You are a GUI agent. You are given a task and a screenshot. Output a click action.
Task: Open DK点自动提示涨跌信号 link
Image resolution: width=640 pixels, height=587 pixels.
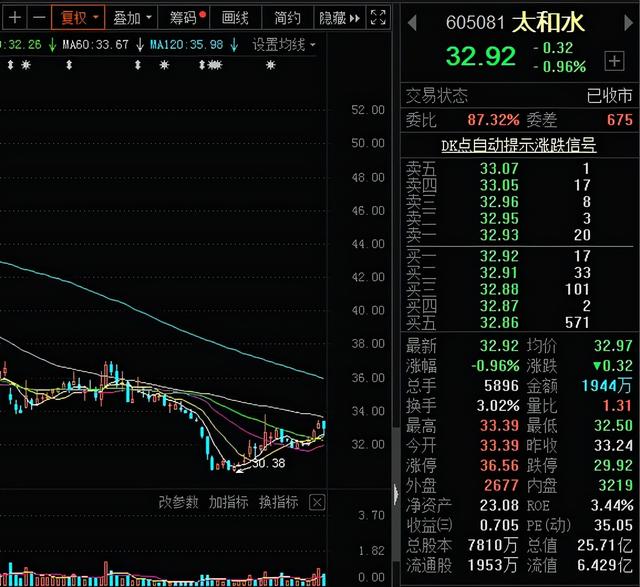pyautogui.click(x=519, y=145)
